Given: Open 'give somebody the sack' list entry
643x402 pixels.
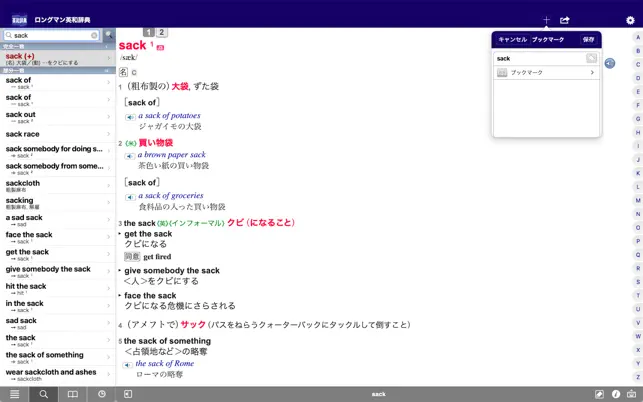Looking at the screenshot, I should (x=57, y=272).
